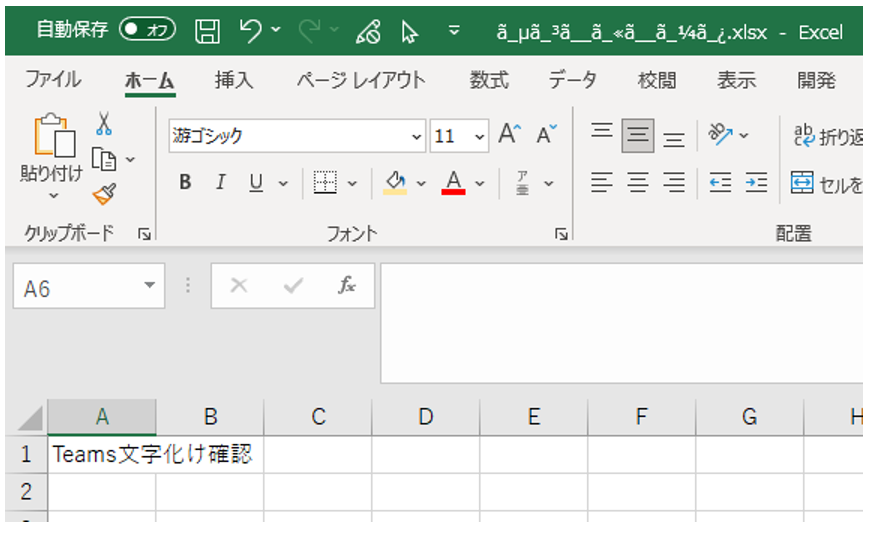Click the formula bar confirm checkmark
870x541 pixels.
tap(293, 286)
